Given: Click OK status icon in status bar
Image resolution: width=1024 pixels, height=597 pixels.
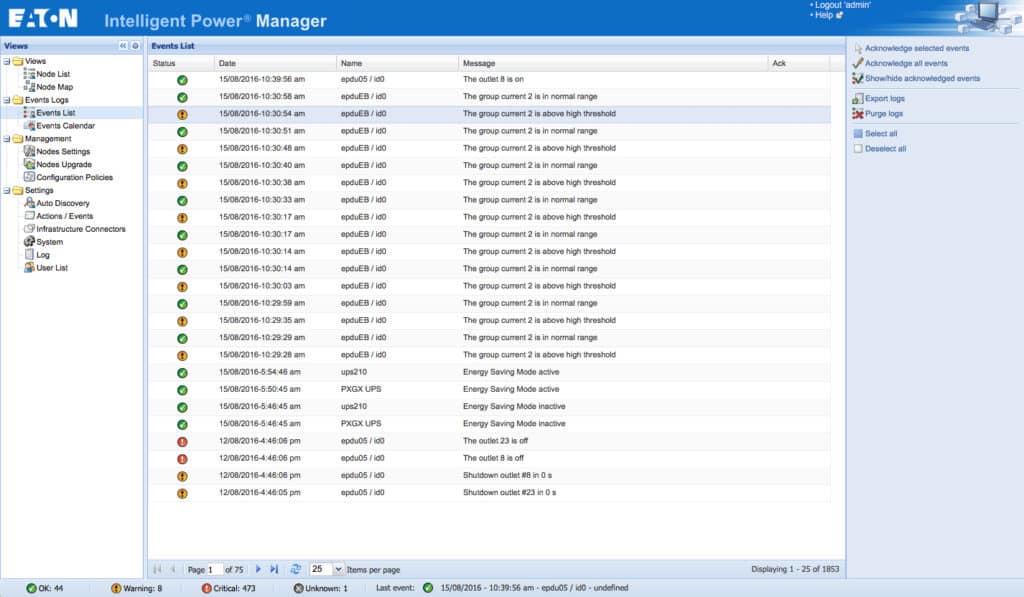Looking at the screenshot, I should click(31, 589).
